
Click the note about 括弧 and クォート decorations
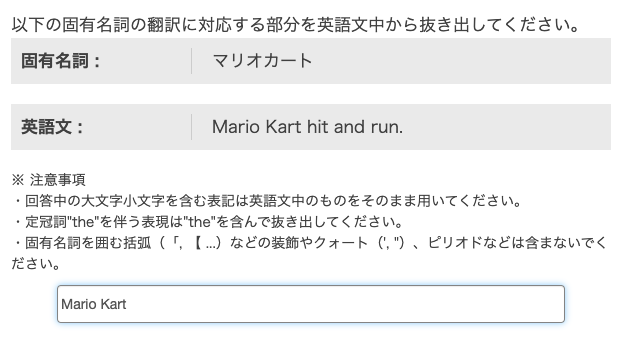tap(310, 253)
